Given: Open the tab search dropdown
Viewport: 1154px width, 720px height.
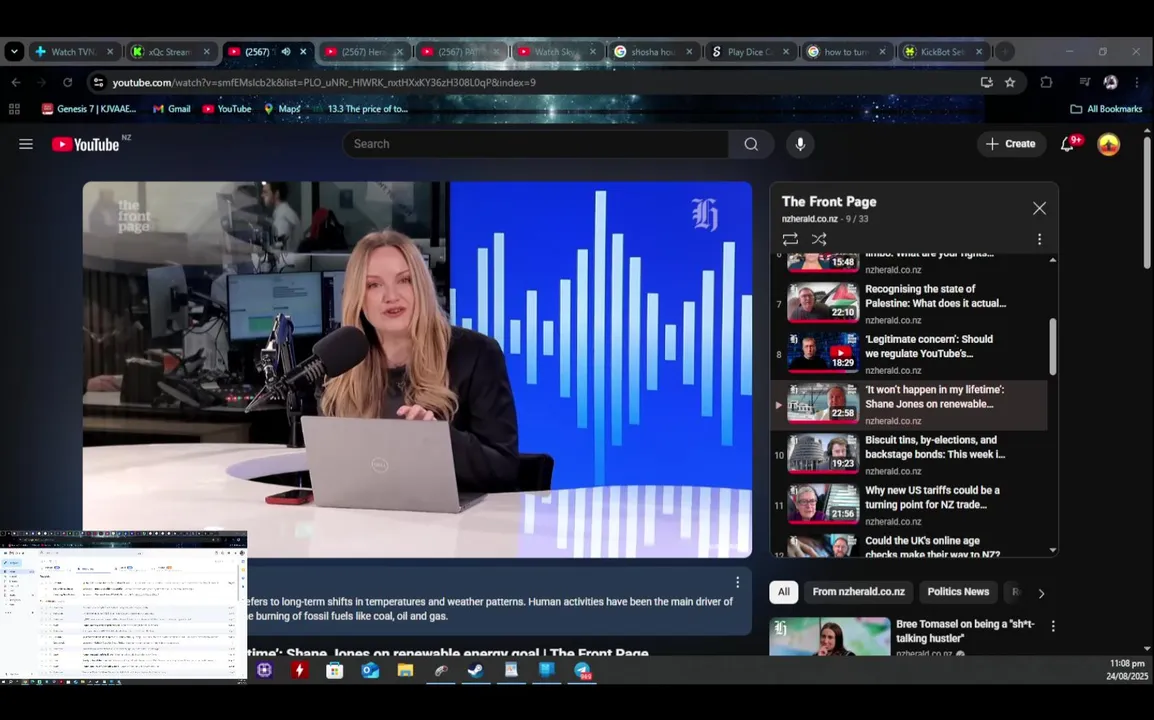Looking at the screenshot, I should click(14, 52).
